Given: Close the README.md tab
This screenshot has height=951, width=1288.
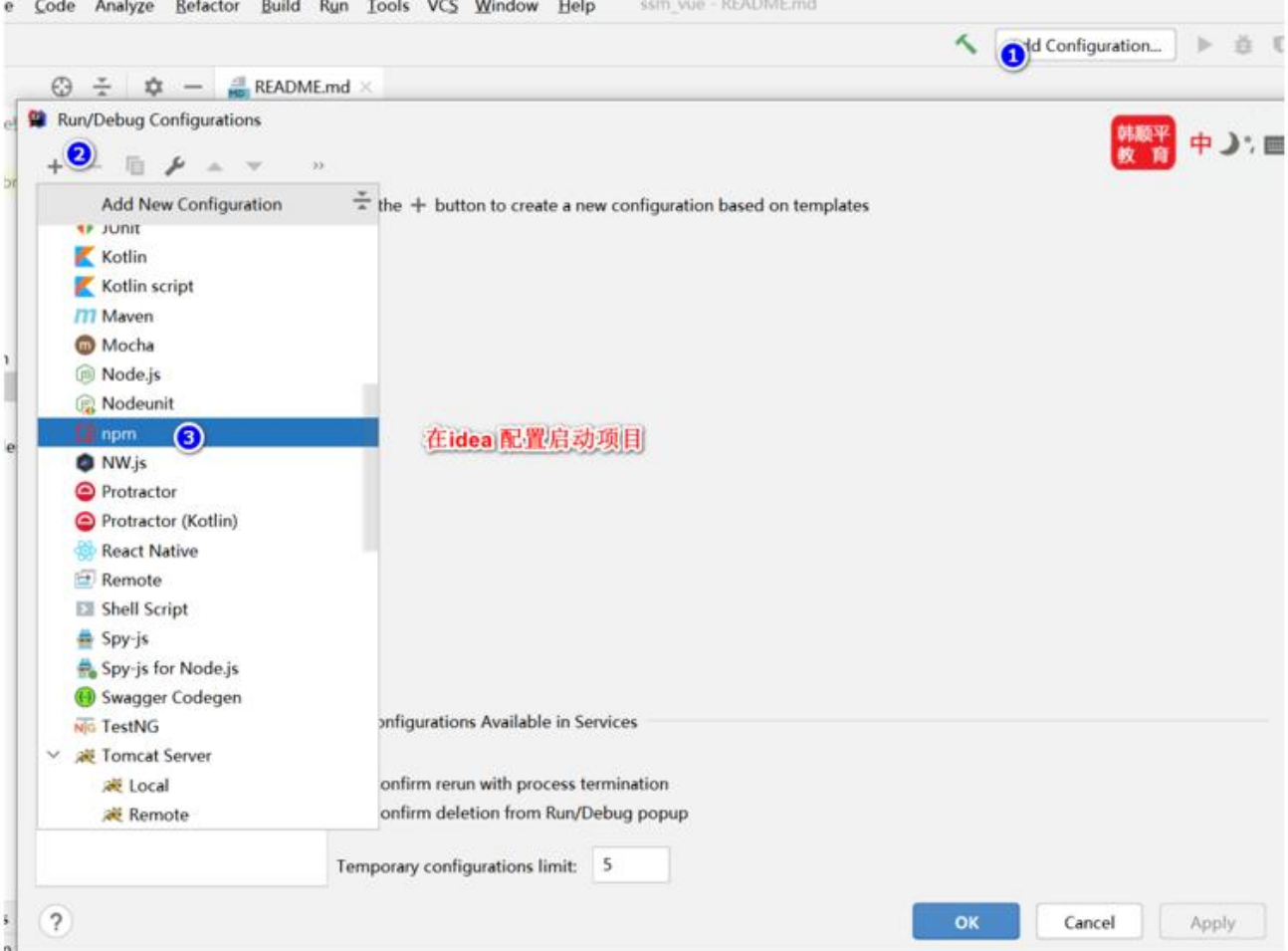Looking at the screenshot, I should tap(366, 87).
